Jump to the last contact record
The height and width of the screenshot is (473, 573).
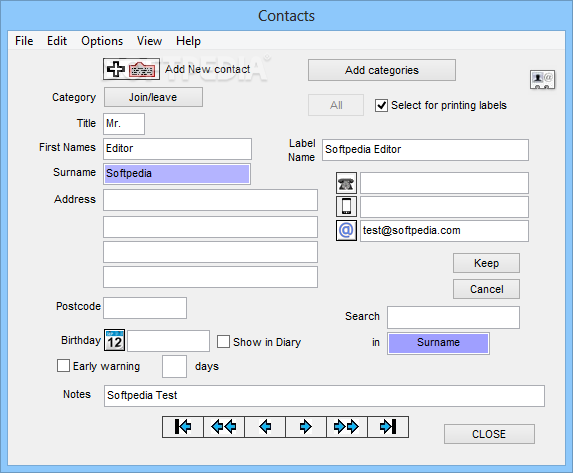tap(388, 427)
